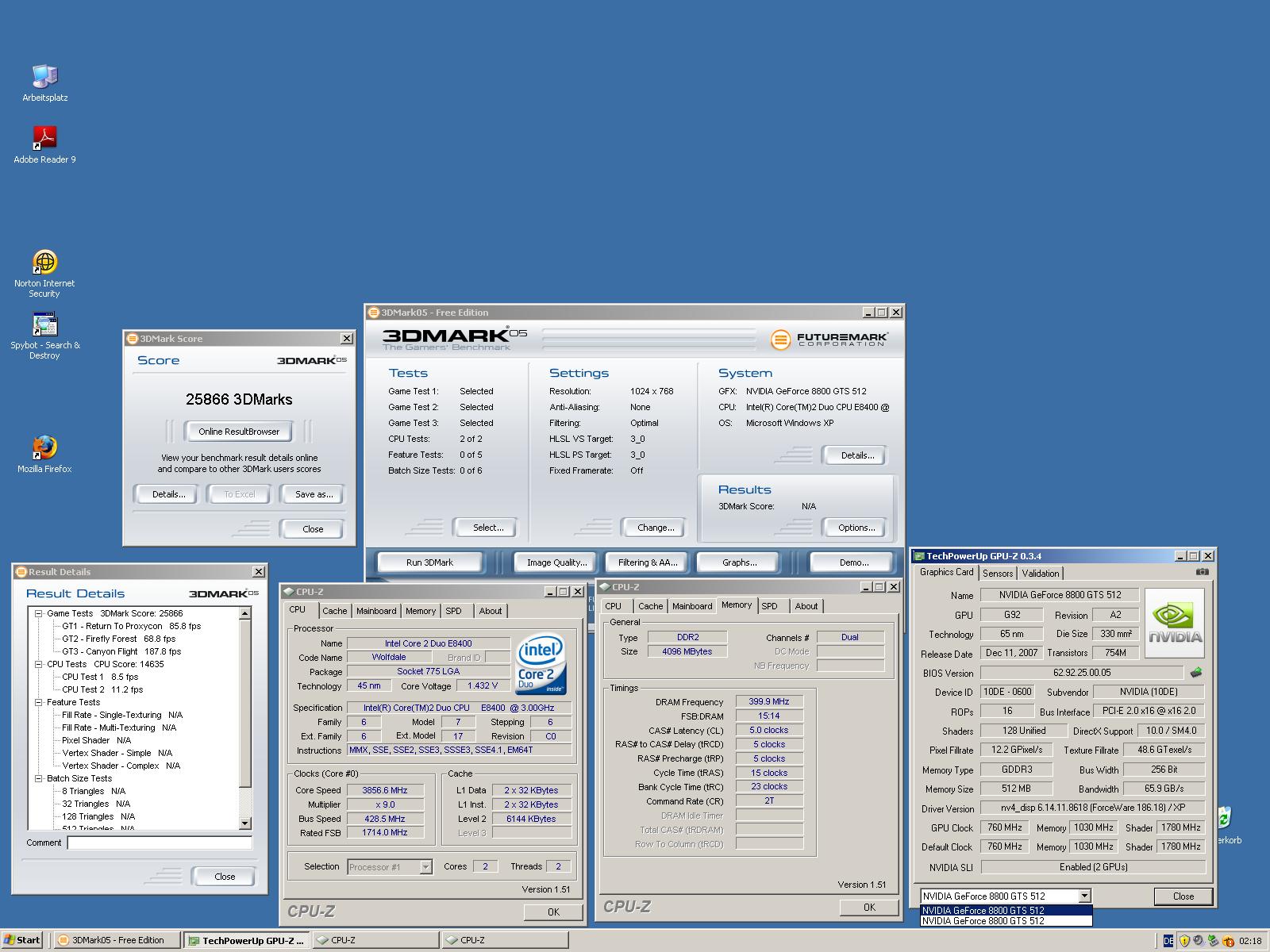Click the orange tray icon beside the clock
Image resolution: width=1270 pixels, height=952 pixels.
[1228, 941]
